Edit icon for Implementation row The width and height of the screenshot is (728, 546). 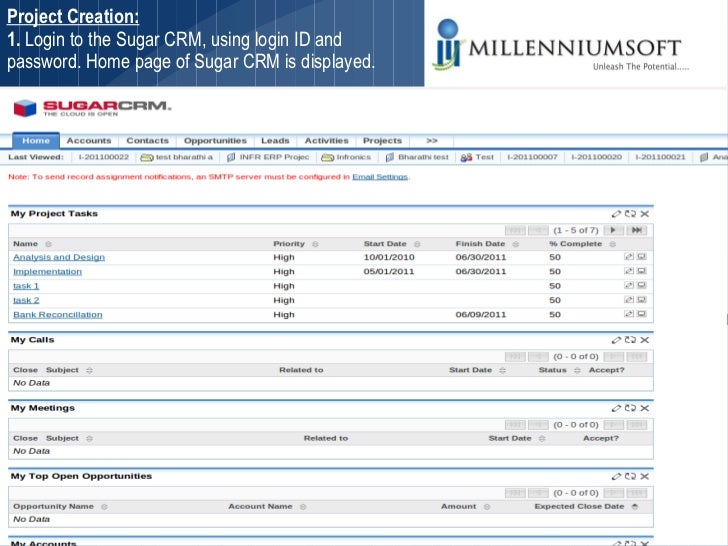coord(629,271)
